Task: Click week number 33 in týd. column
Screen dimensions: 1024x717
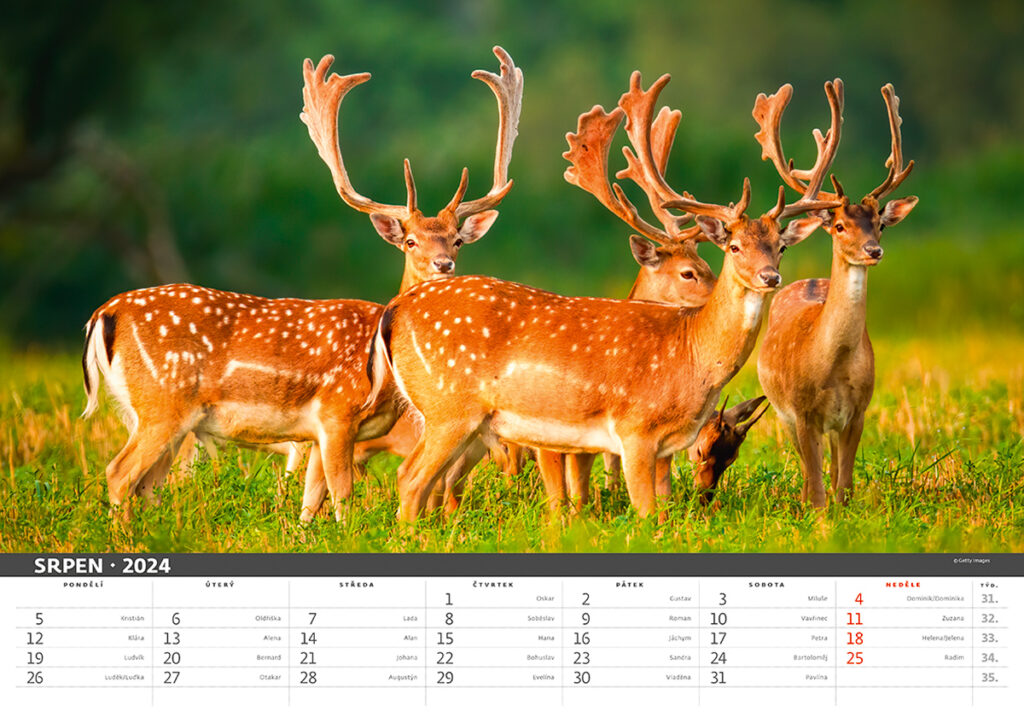Action: (x=989, y=638)
